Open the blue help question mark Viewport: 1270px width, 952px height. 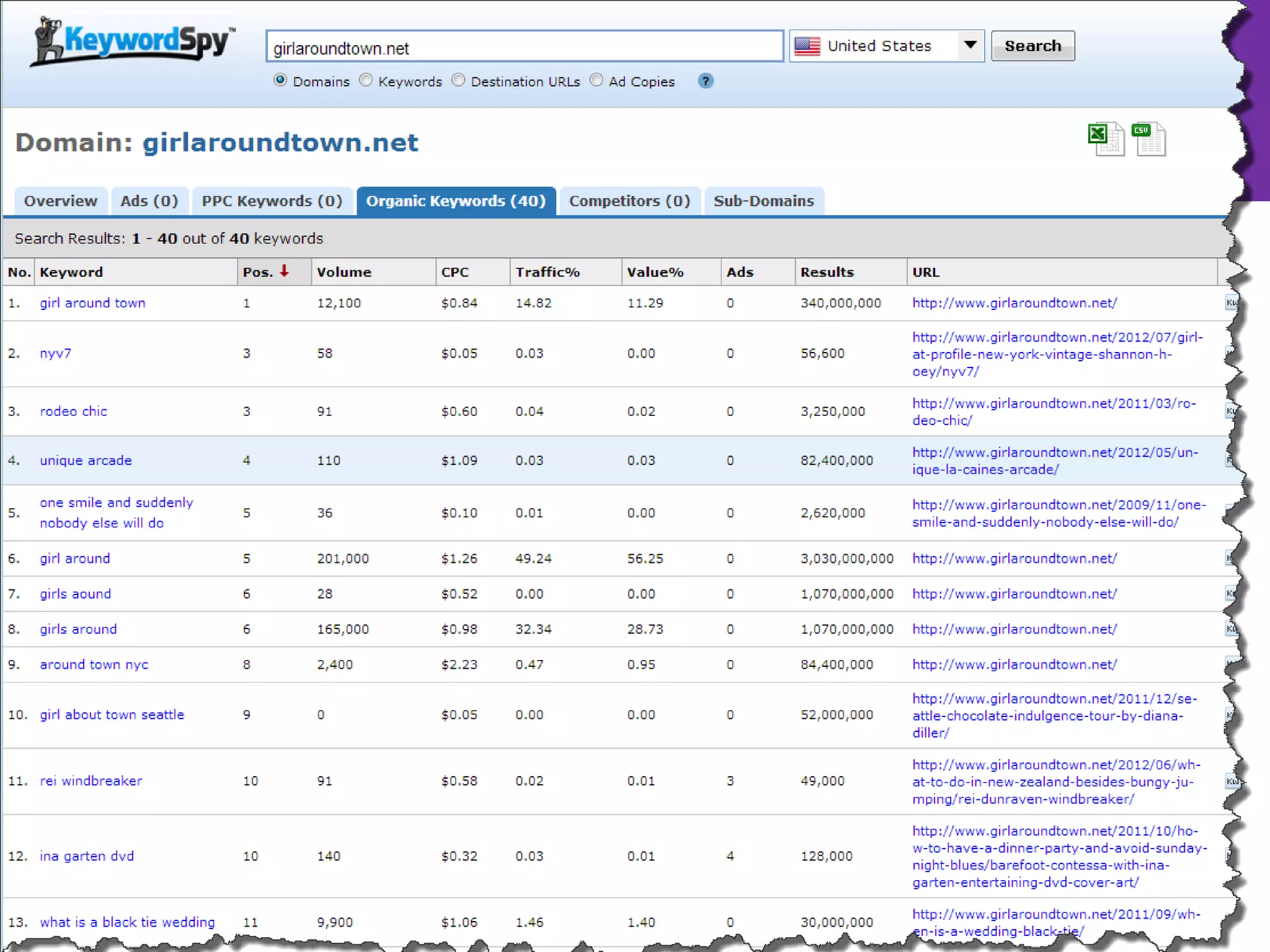coord(705,81)
